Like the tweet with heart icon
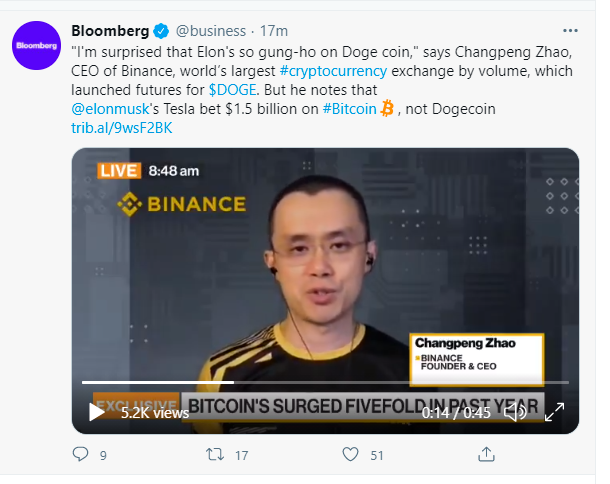This screenshot has width=610, height=484. (350, 454)
